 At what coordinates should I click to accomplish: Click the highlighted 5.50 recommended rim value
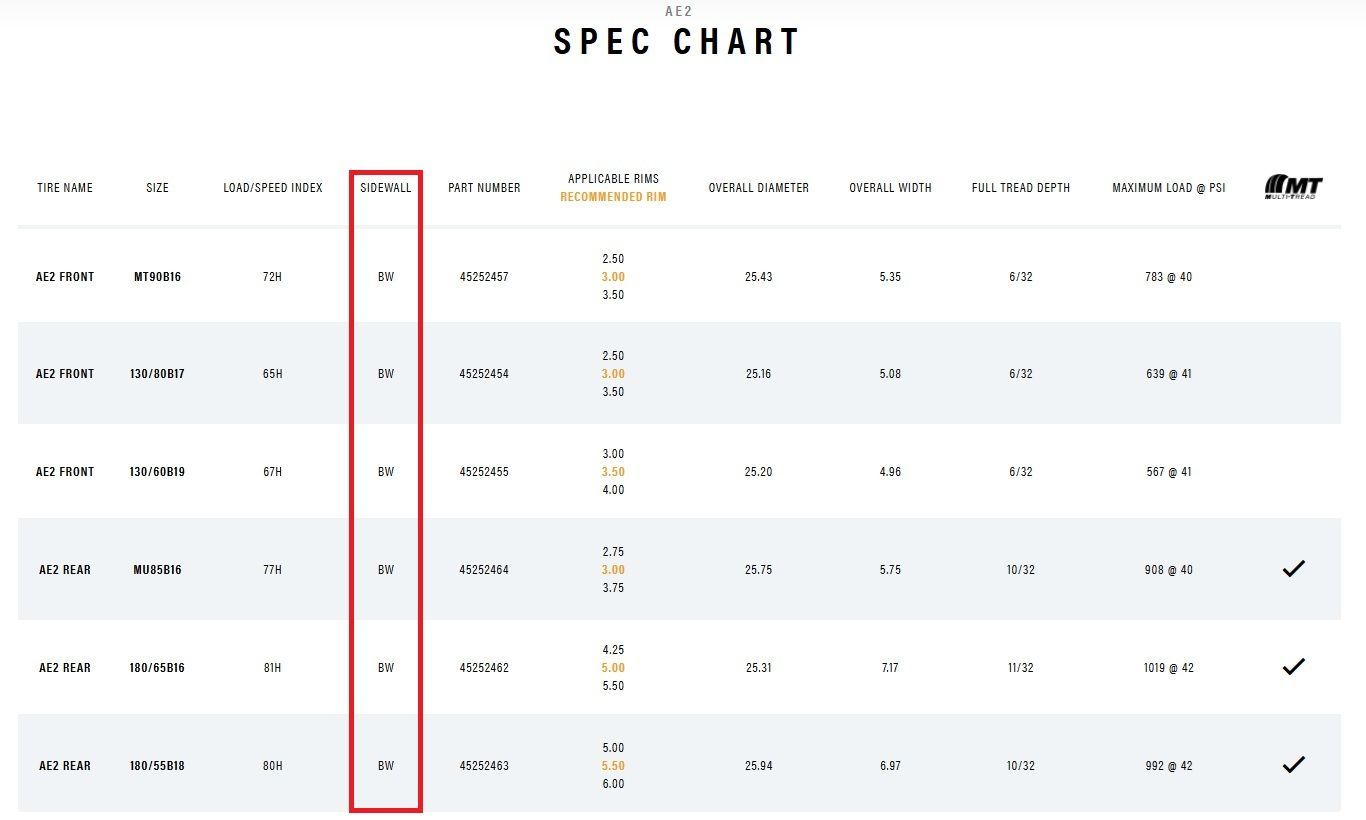[x=613, y=766]
